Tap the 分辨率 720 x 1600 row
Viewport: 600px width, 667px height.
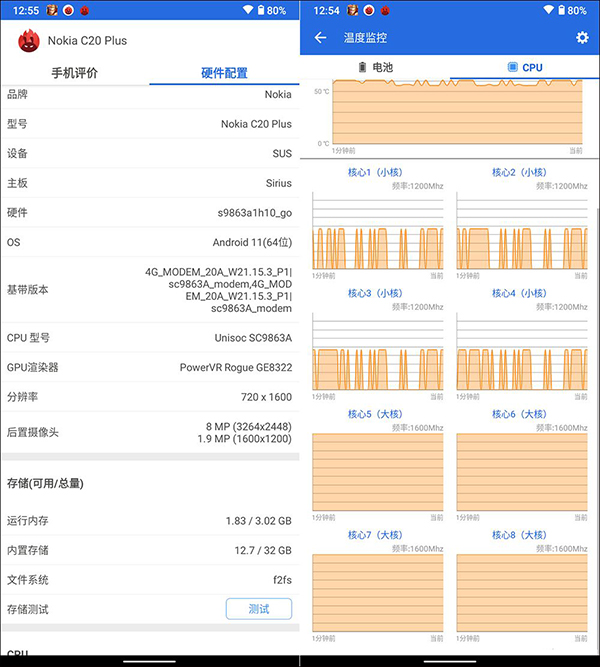(150, 397)
